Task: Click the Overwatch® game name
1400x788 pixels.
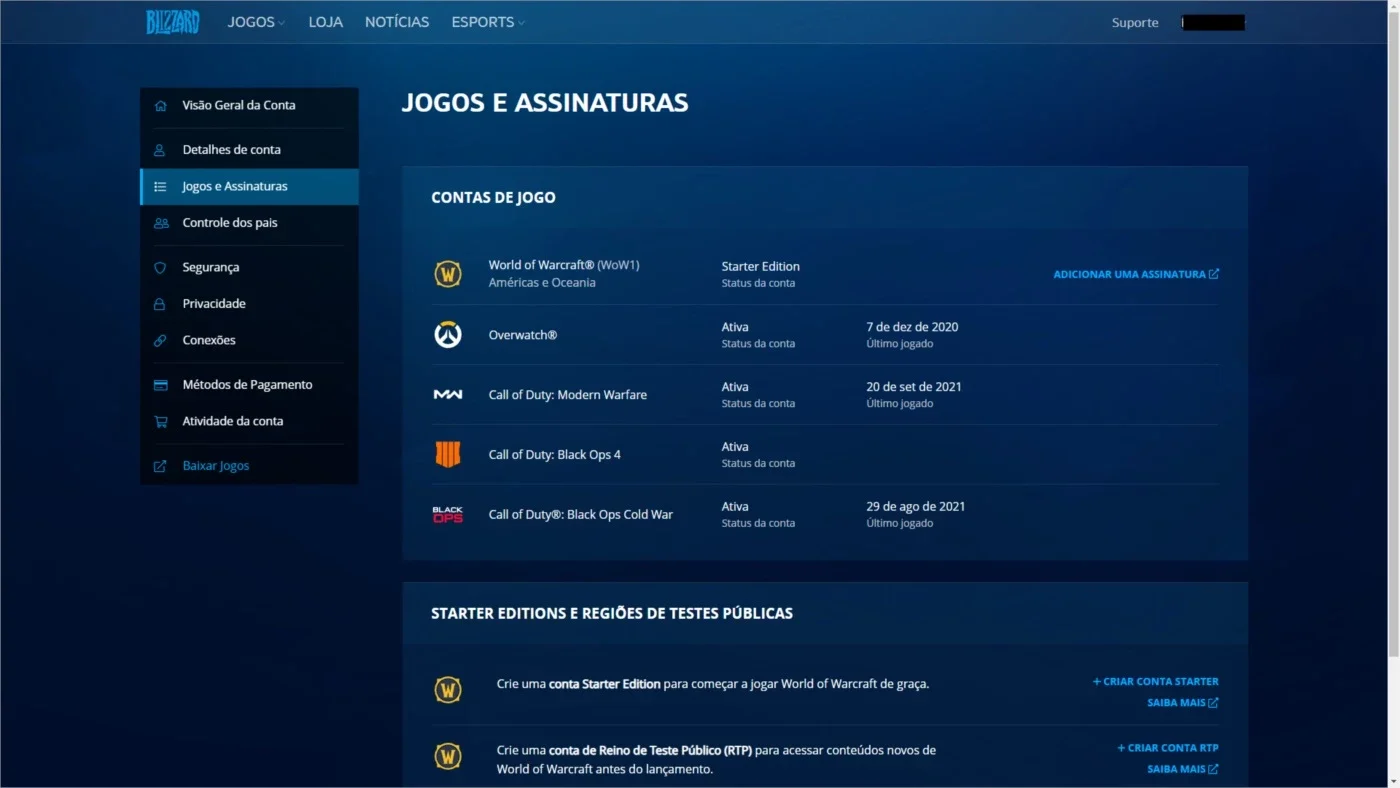Action: pos(522,335)
